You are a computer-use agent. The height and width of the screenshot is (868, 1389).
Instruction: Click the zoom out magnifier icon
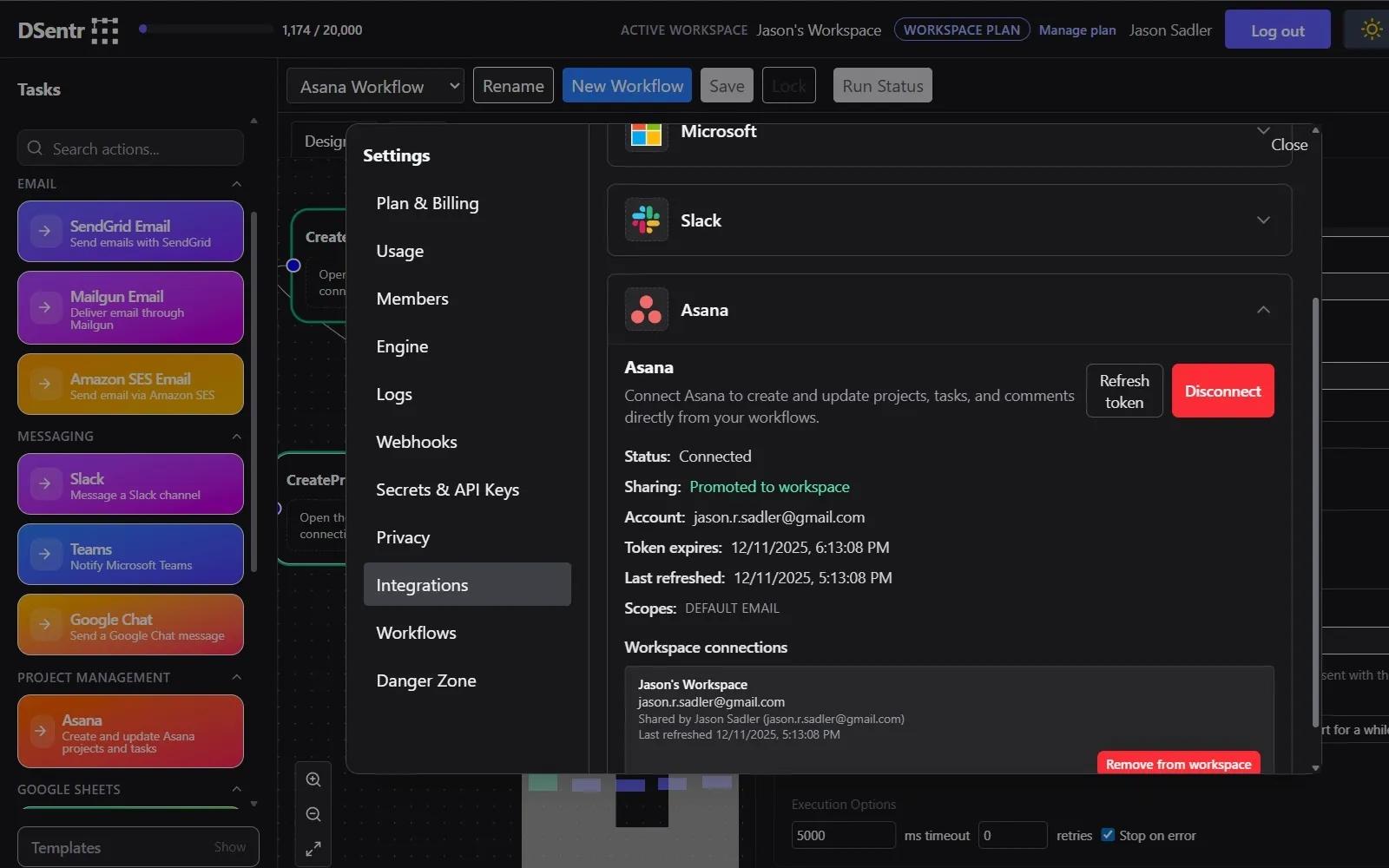[x=313, y=814]
